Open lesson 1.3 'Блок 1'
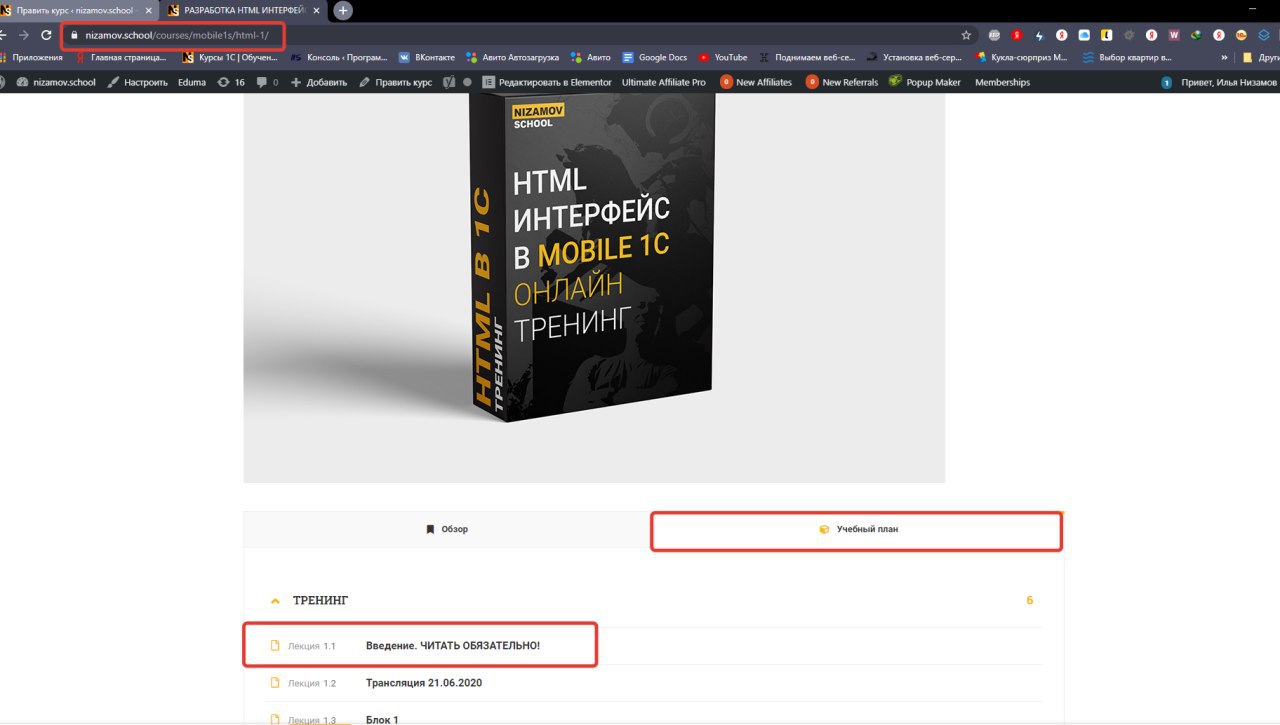 point(382,719)
